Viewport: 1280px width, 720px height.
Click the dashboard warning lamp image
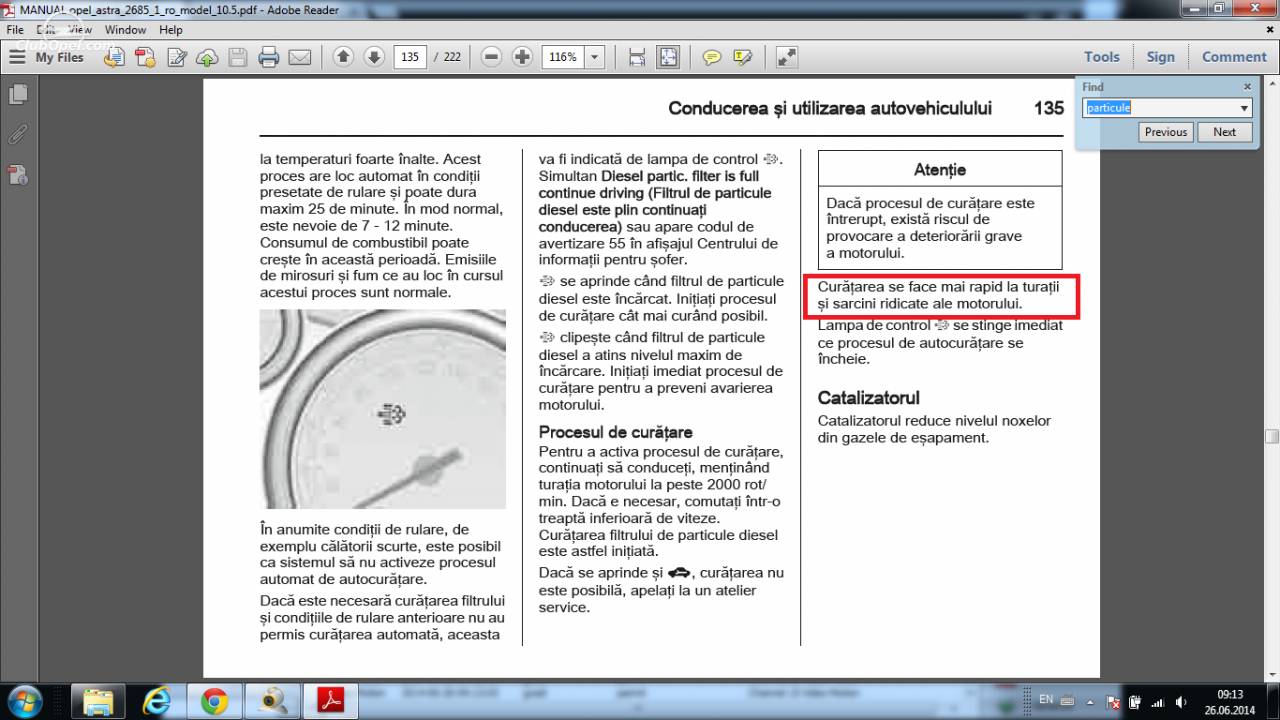pos(383,410)
